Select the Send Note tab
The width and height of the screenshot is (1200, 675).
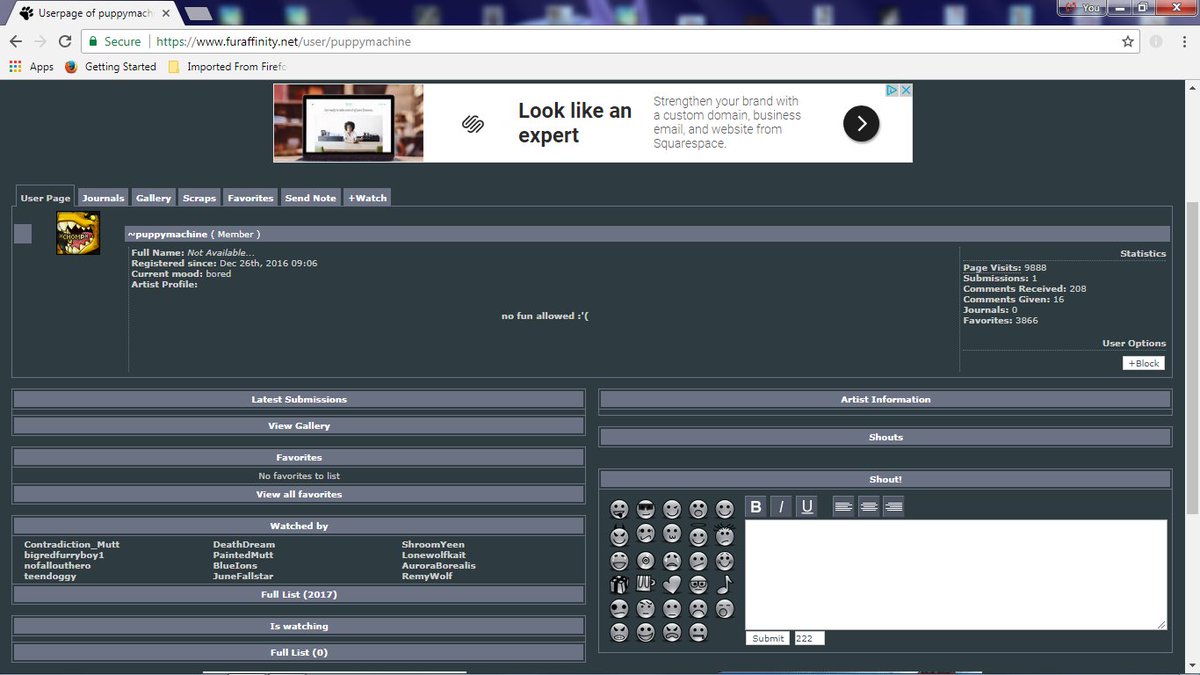click(311, 198)
